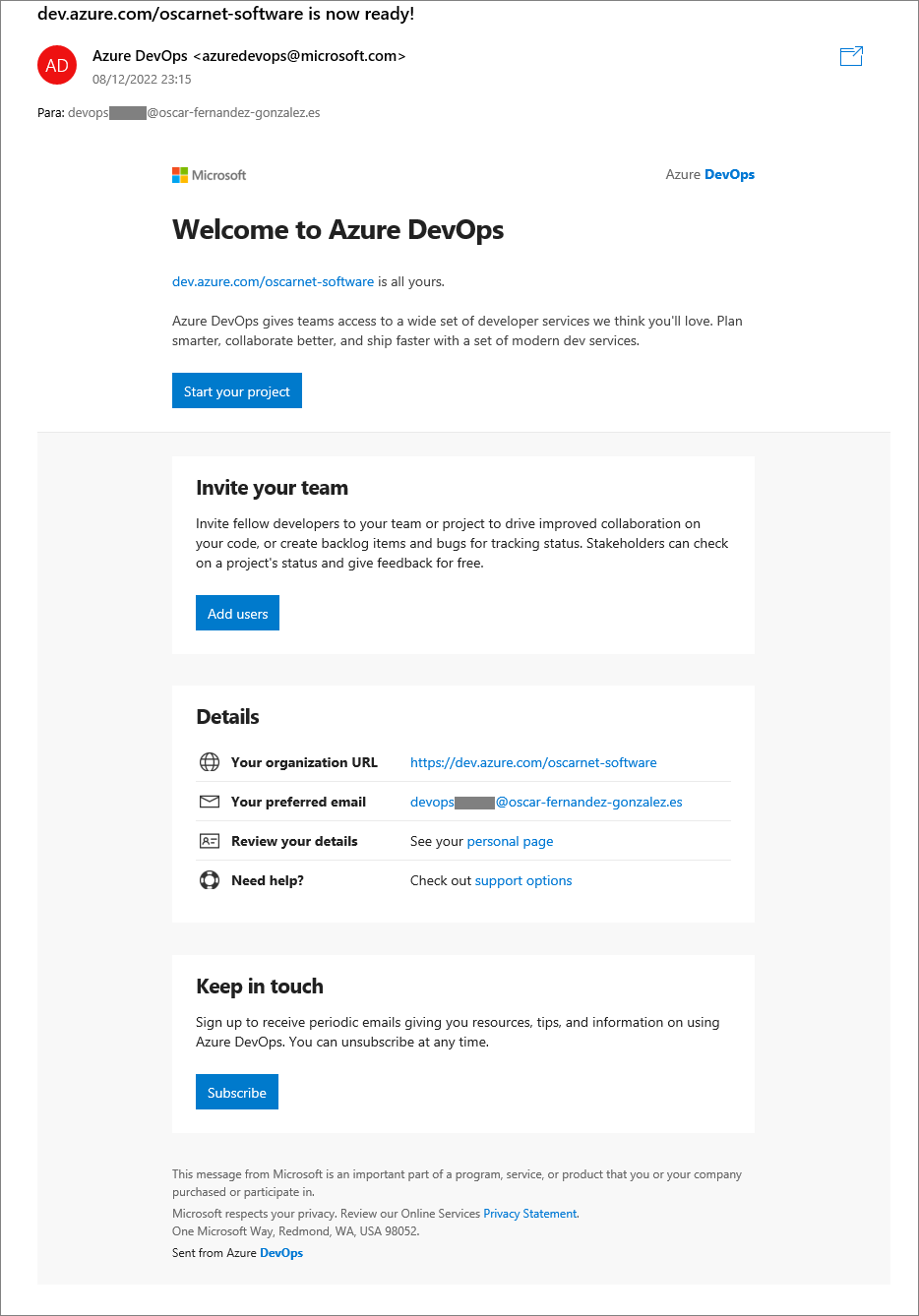Image resolution: width=919 pixels, height=1316 pixels.
Task: Click the envelope icon beside preferred email
Action: pyautogui.click(x=210, y=802)
